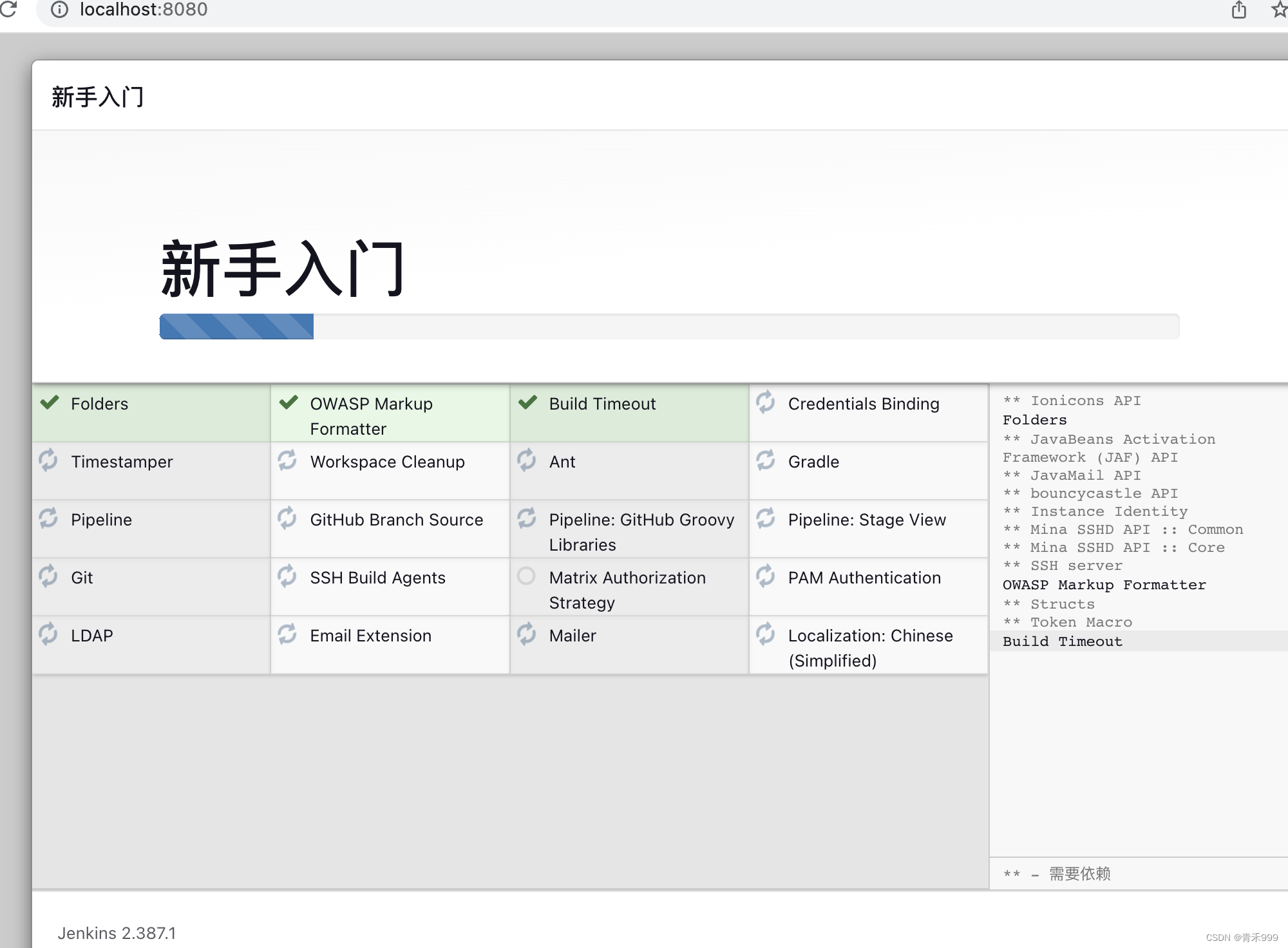Click the Mina SSHD API :: Common line
1288x948 pixels.
1122,529
